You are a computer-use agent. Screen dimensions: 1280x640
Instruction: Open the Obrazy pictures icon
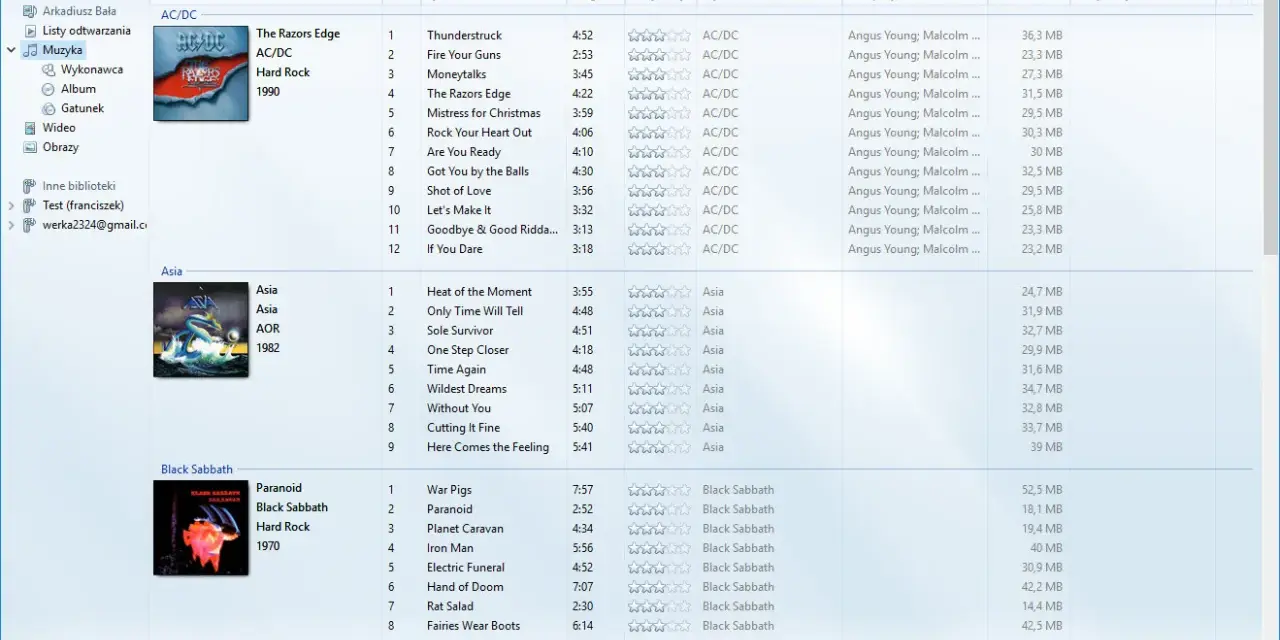(x=31, y=147)
